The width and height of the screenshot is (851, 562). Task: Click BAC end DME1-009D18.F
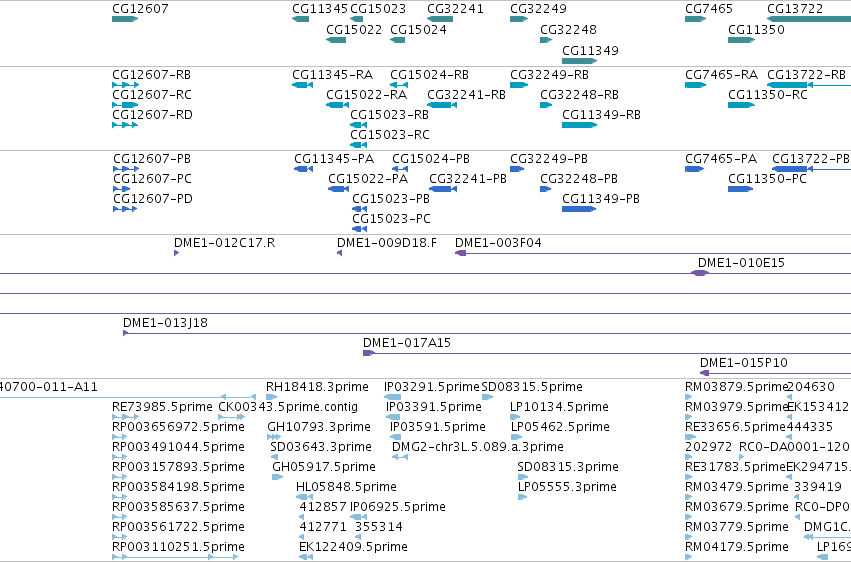tap(339, 253)
